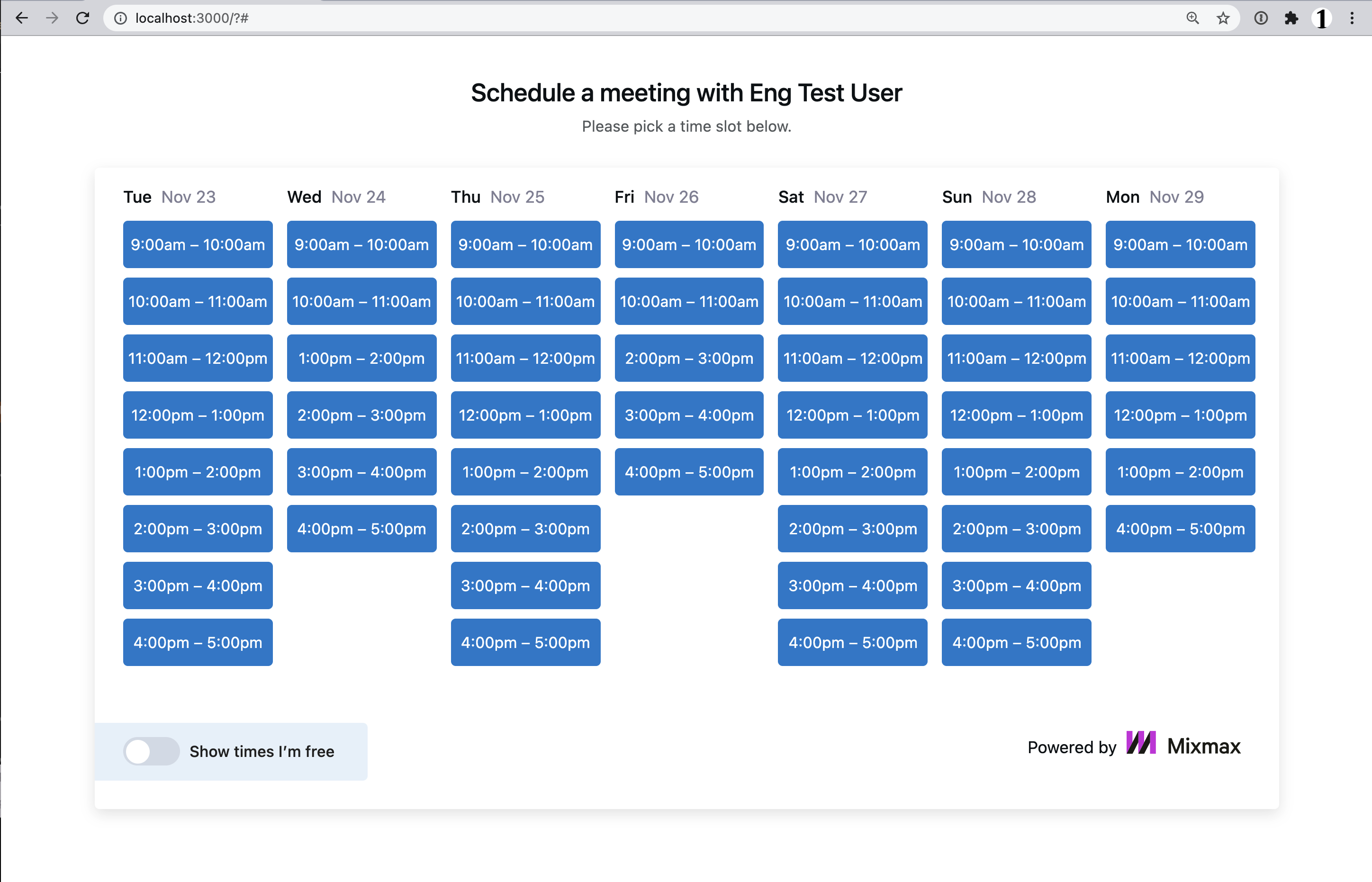The width and height of the screenshot is (1372, 882).
Task: Choose Fri Nov 26 4:00pm – 5:00pm slot
Action: (x=688, y=472)
